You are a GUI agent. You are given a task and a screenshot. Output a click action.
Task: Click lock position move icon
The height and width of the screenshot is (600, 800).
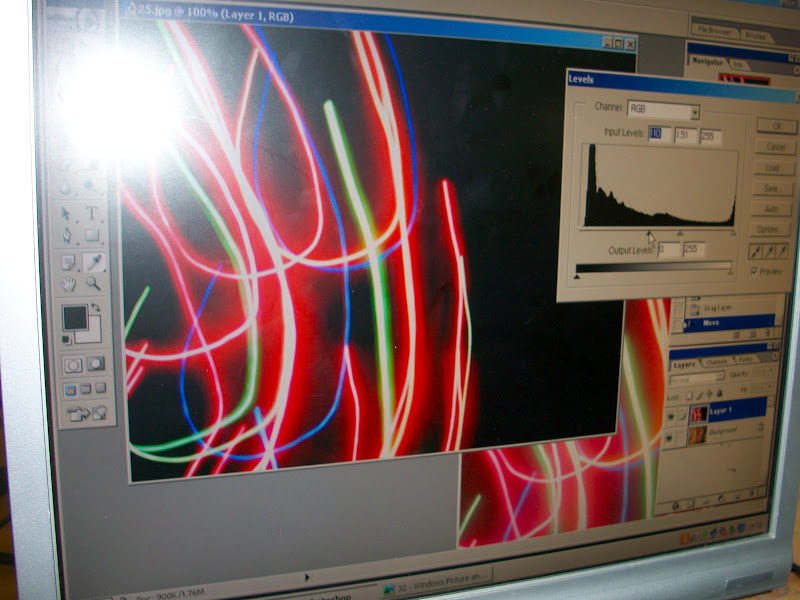click(709, 394)
